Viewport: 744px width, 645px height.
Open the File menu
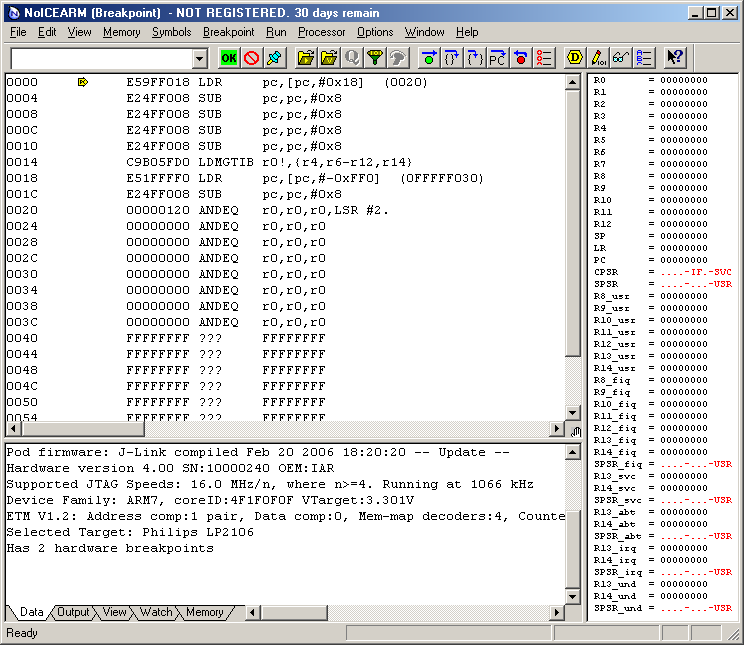(18, 32)
